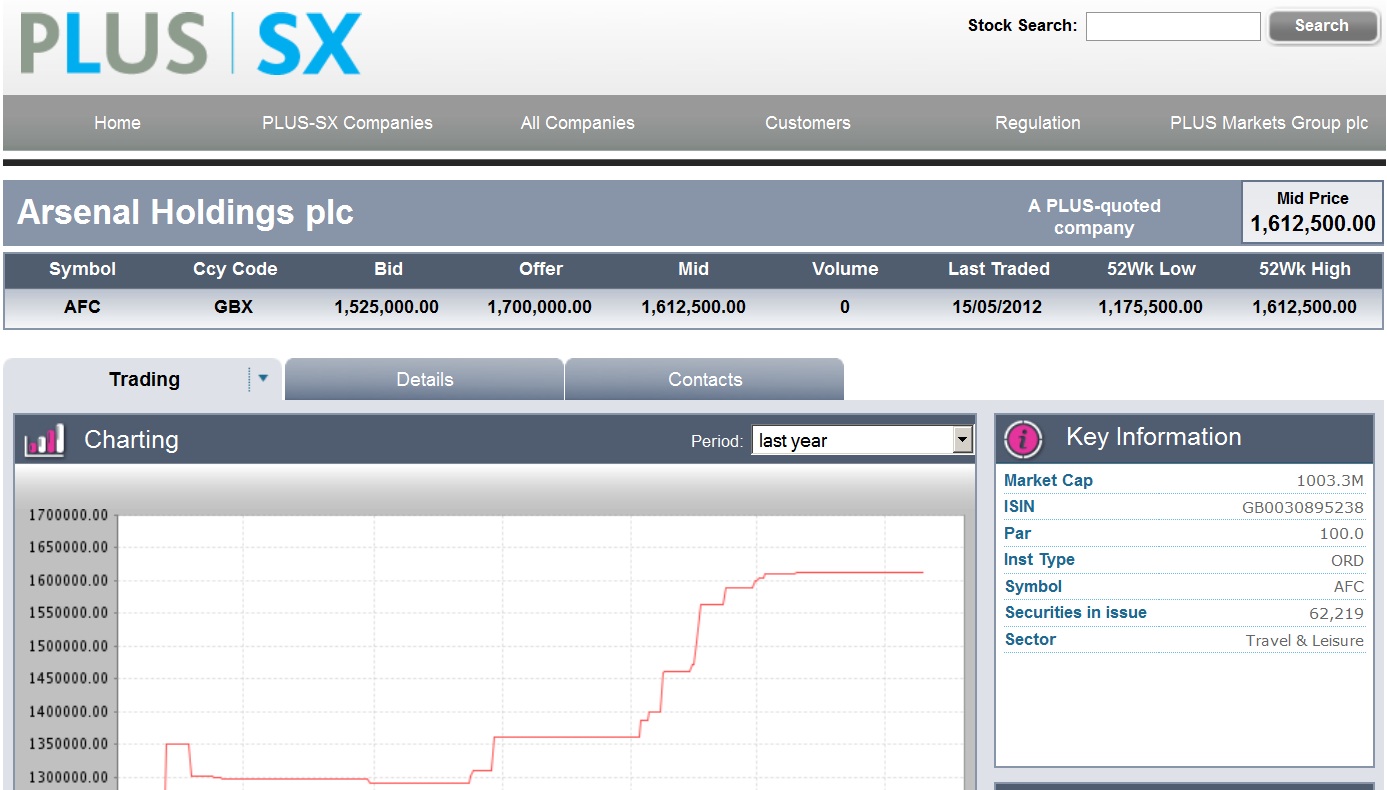Viewport: 1387px width, 790px height.
Task: Open the Regulation menu item
Action: [x=1037, y=123]
